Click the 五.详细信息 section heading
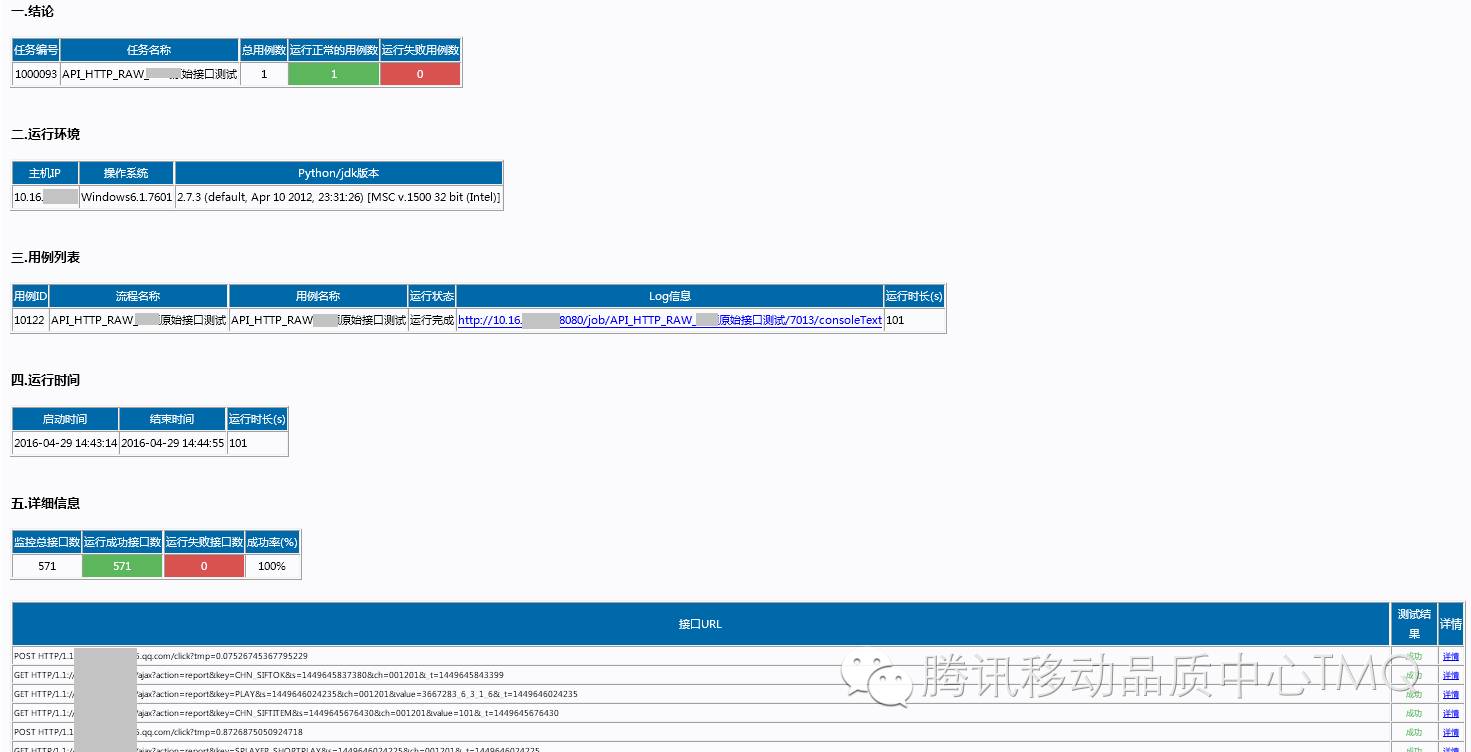Screen dimensions: 1471x752 (x=45, y=503)
